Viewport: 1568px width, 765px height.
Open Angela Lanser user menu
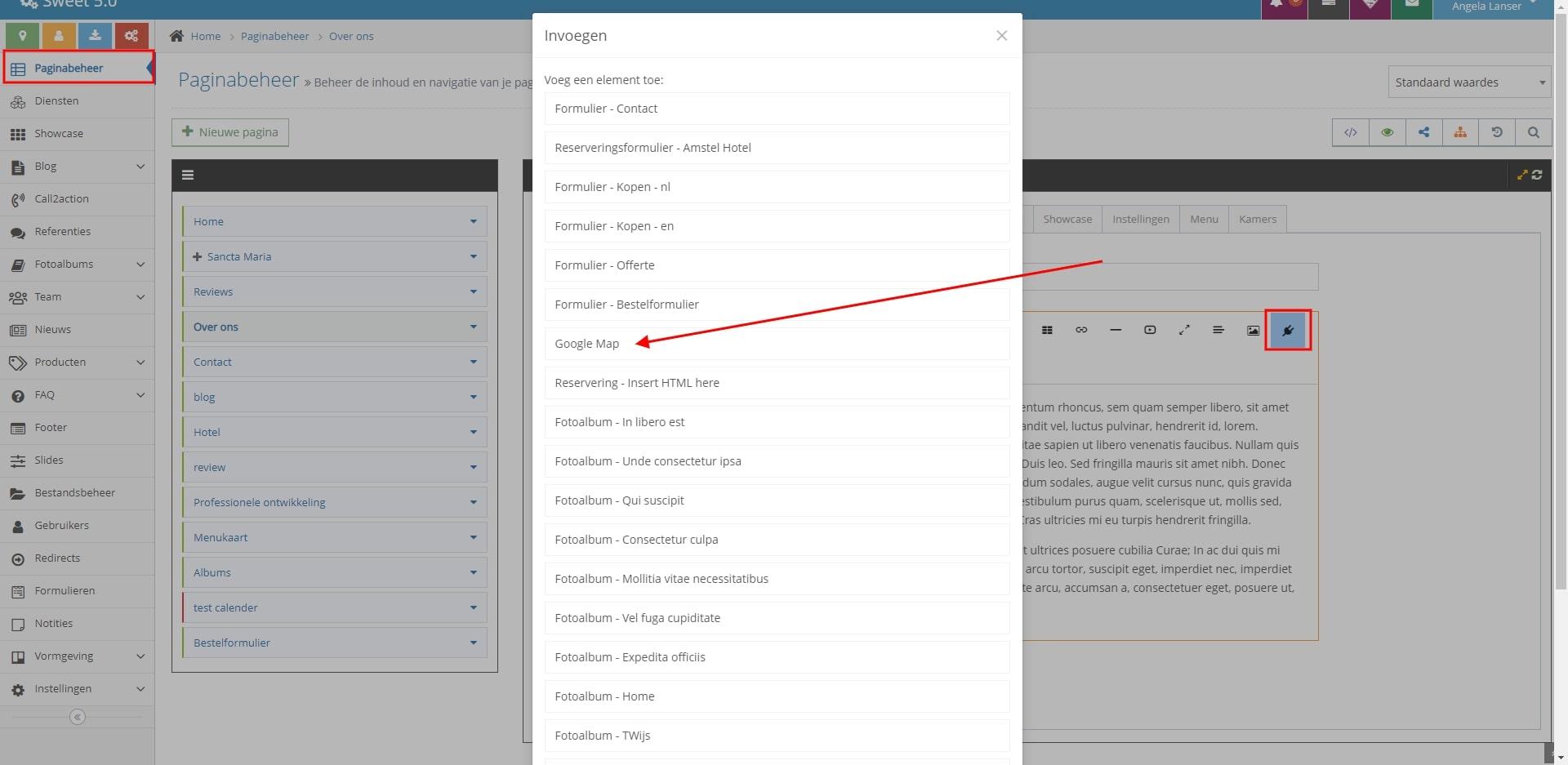click(1494, 7)
